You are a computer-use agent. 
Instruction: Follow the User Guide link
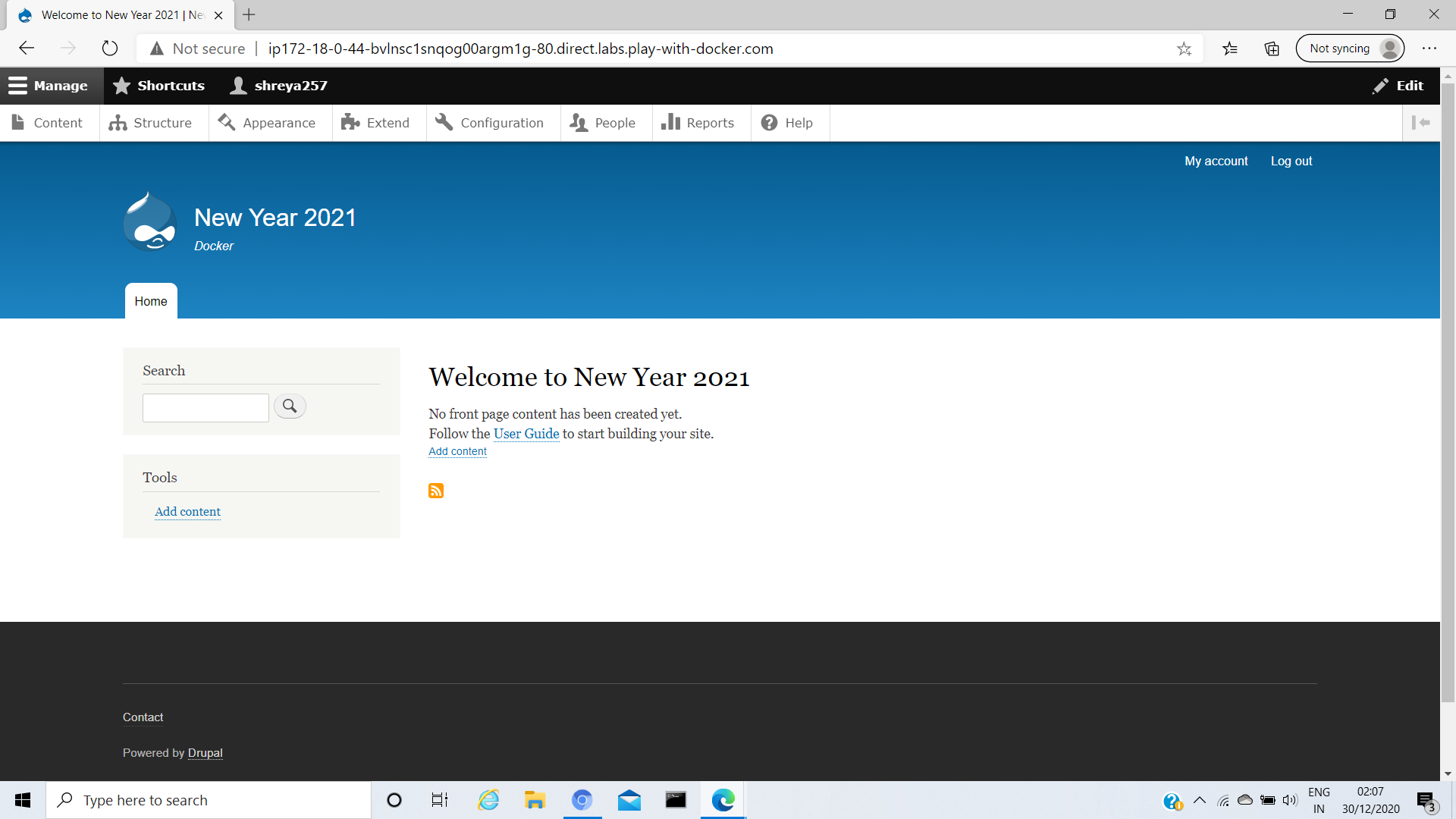tap(526, 434)
